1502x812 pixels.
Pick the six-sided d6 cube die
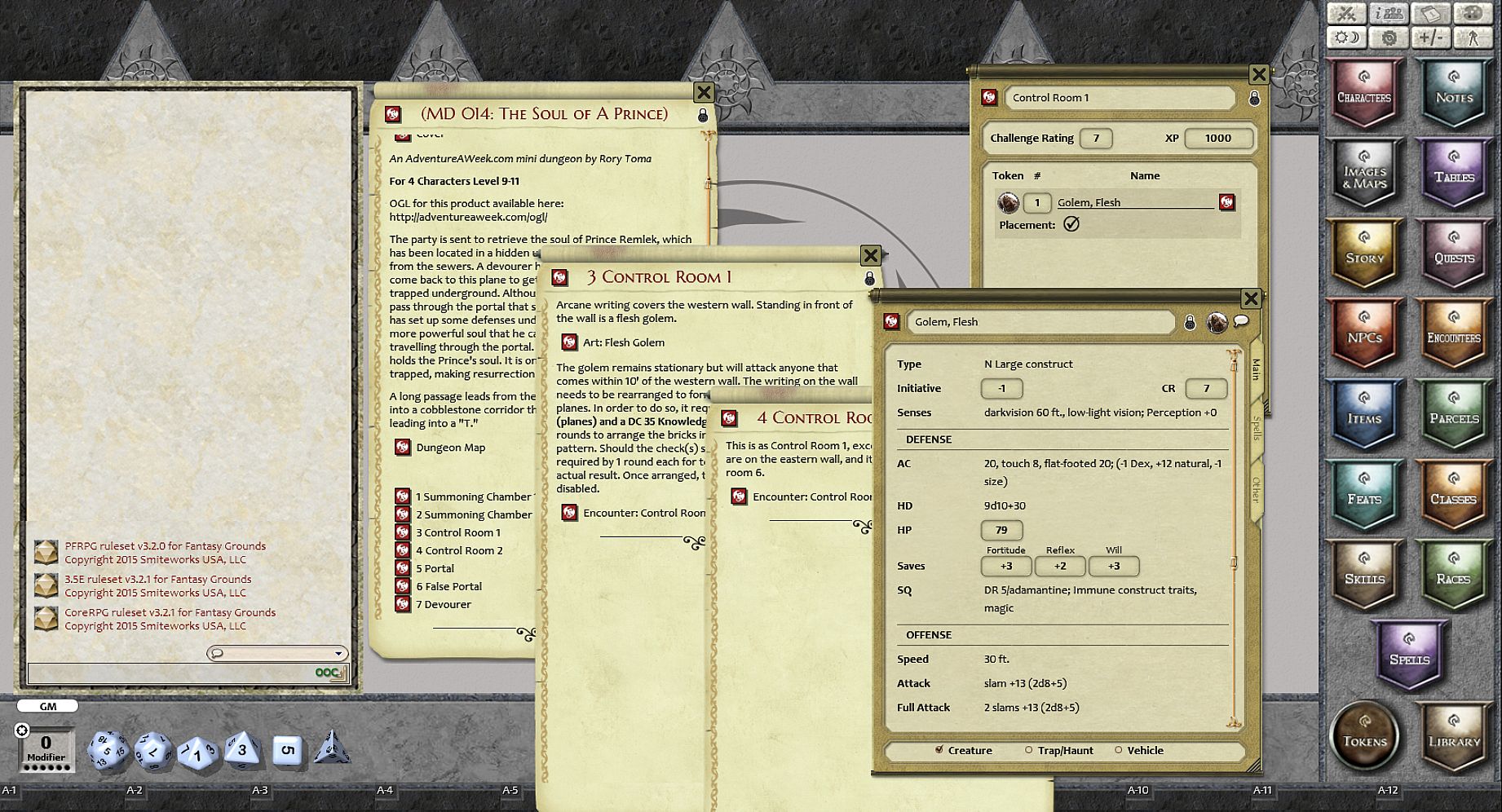coord(287,750)
